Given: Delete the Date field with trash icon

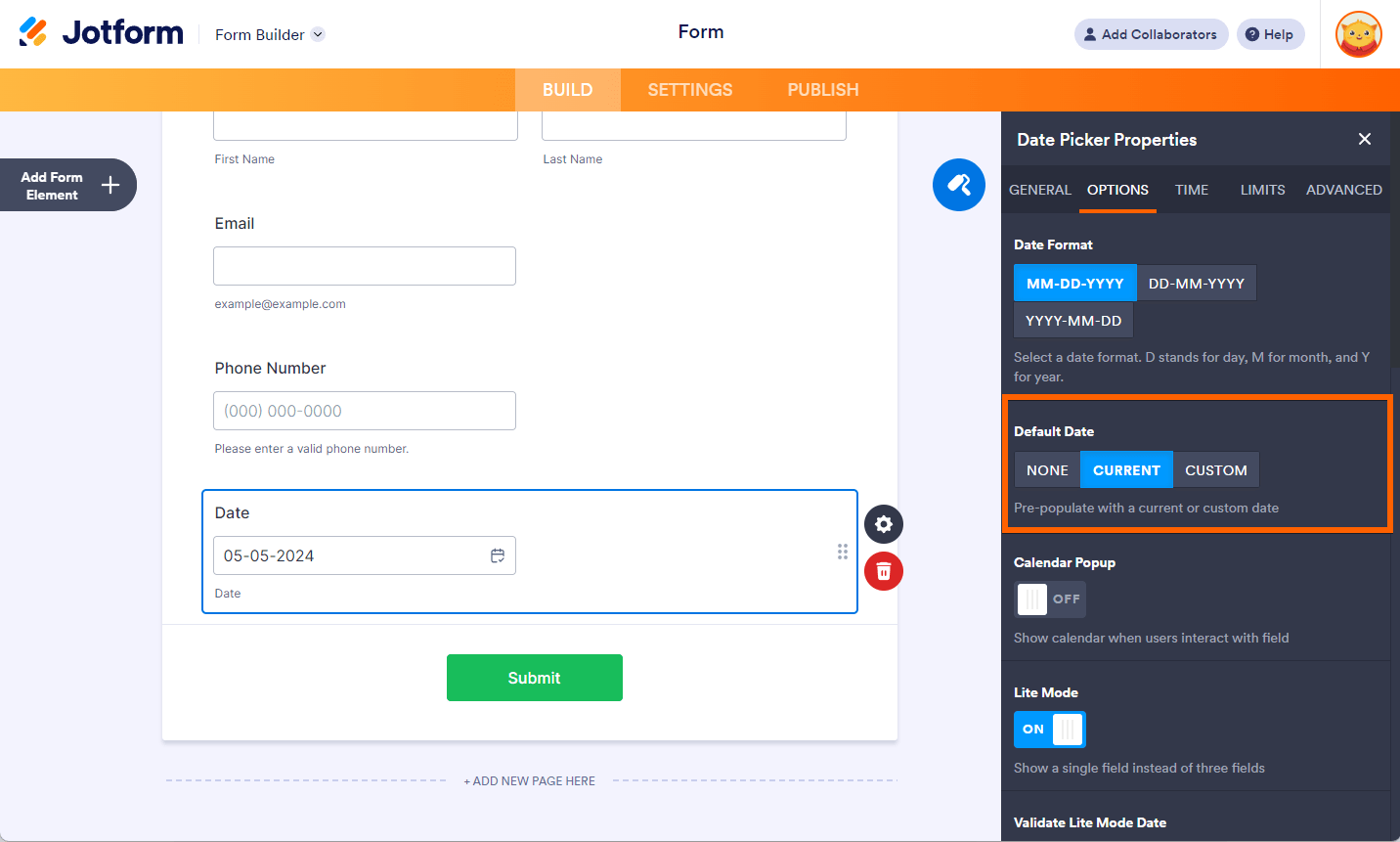Looking at the screenshot, I should pyautogui.click(x=884, y=571).
